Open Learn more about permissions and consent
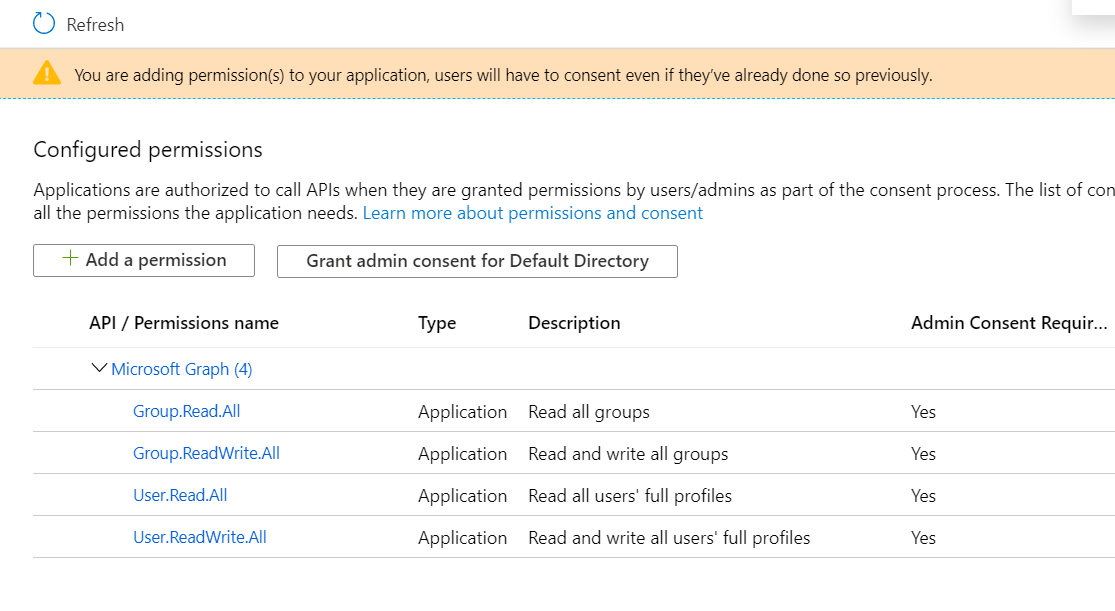The image size is (1115, 611). pyautogui.click(x=533, y=213)
